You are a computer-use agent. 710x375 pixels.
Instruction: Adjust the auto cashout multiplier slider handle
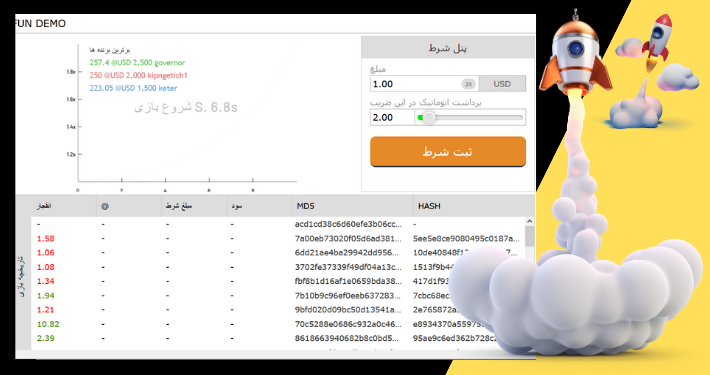point(428,118)
